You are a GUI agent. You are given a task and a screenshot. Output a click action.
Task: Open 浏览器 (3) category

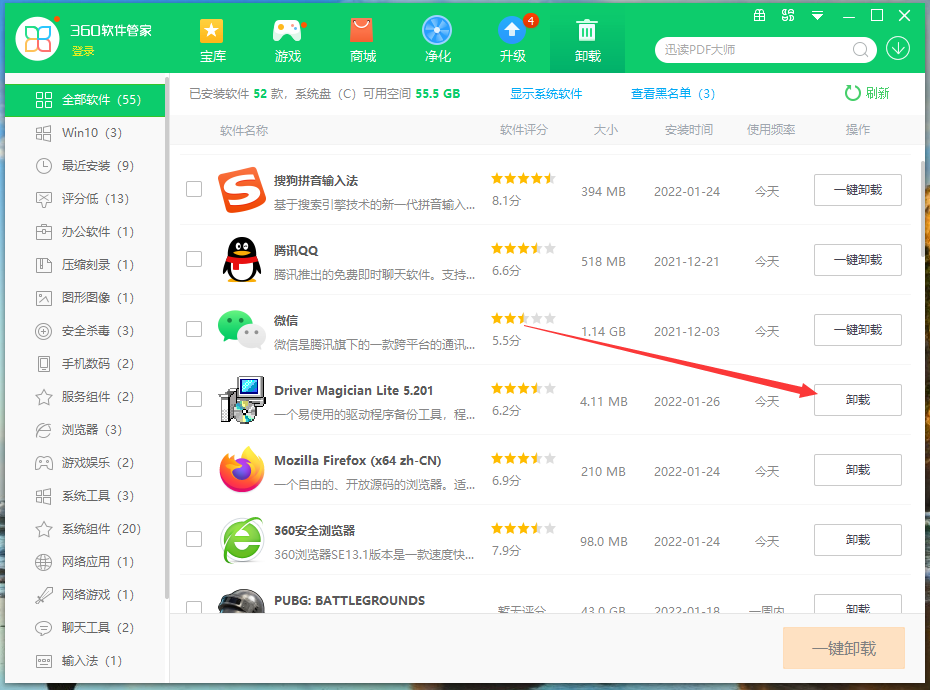click(85, 430)
